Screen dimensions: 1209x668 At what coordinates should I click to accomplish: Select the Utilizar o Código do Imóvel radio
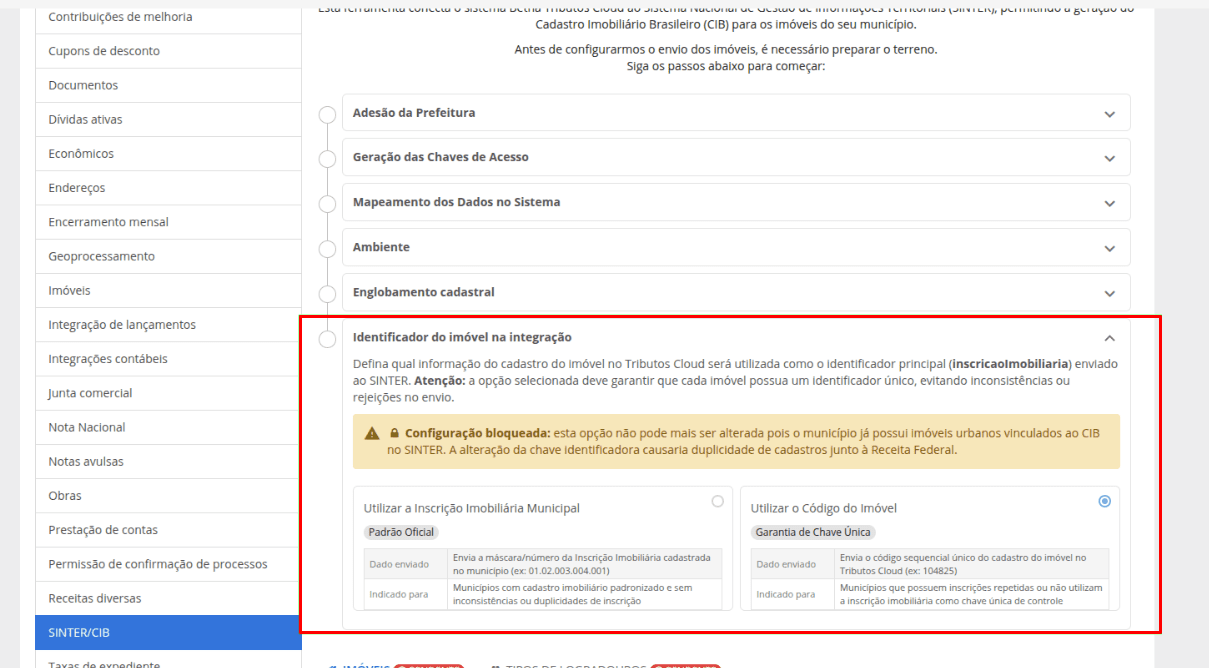pos(1104,501)
